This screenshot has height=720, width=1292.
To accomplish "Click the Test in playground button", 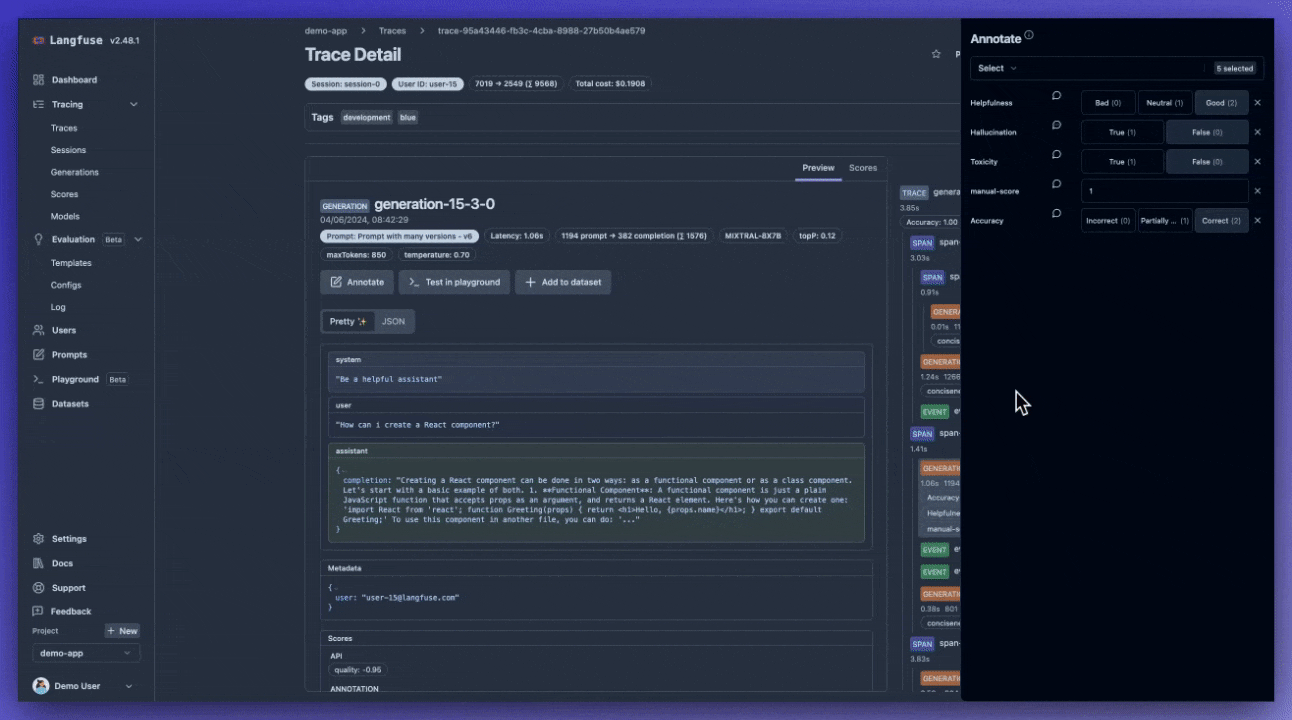I will 454,282.
